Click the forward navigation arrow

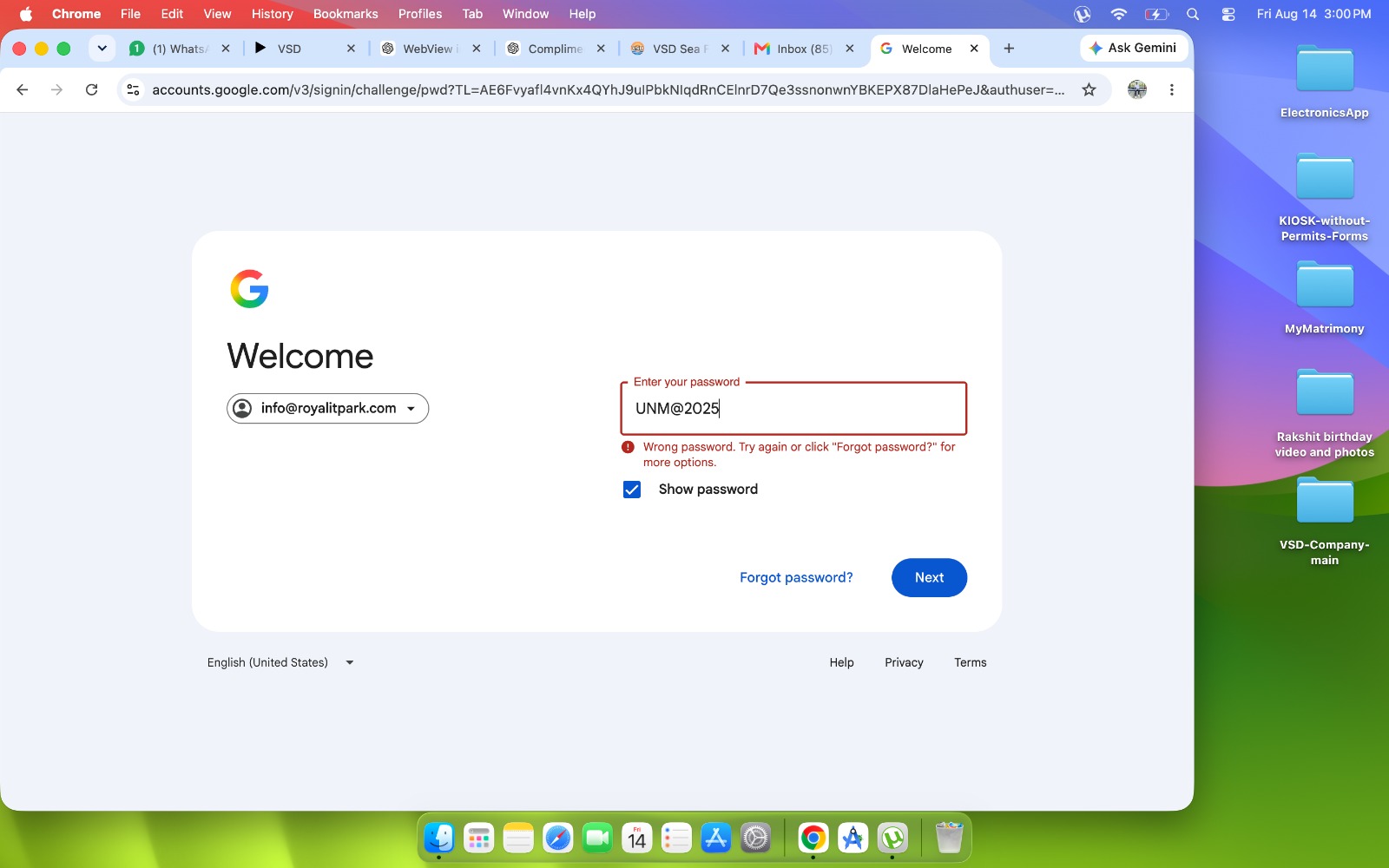tap(56, 89)
